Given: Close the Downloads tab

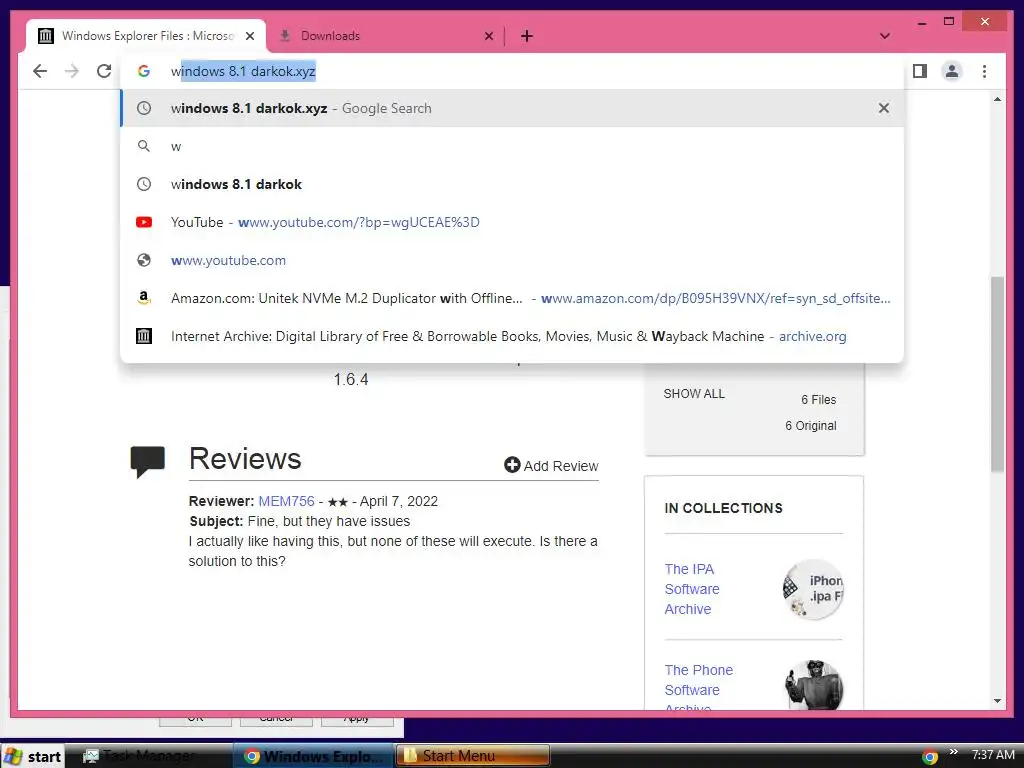Looking at the screenshot, I should 488,36.
